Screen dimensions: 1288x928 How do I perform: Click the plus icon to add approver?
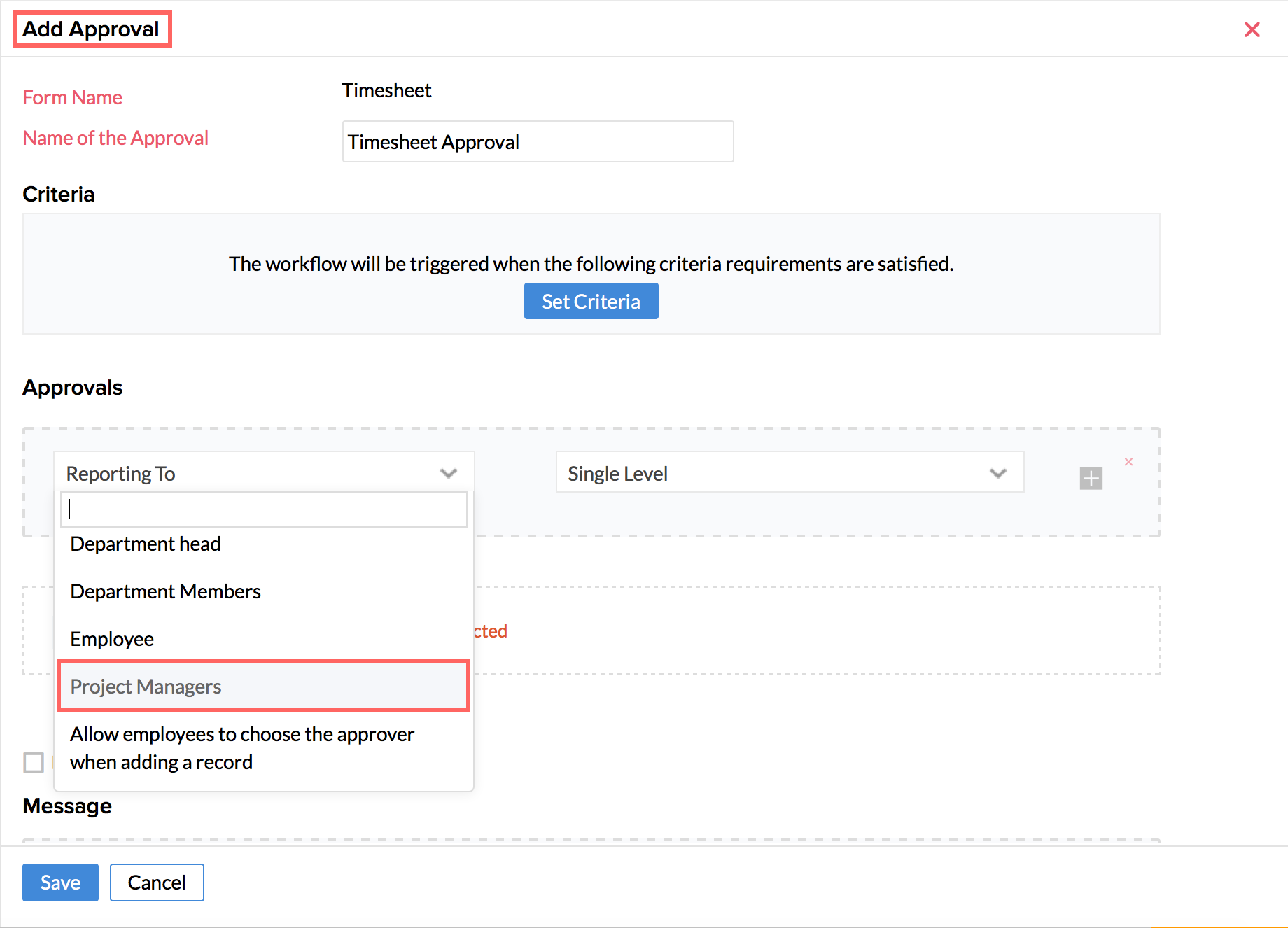click(x=1091, y=479)
